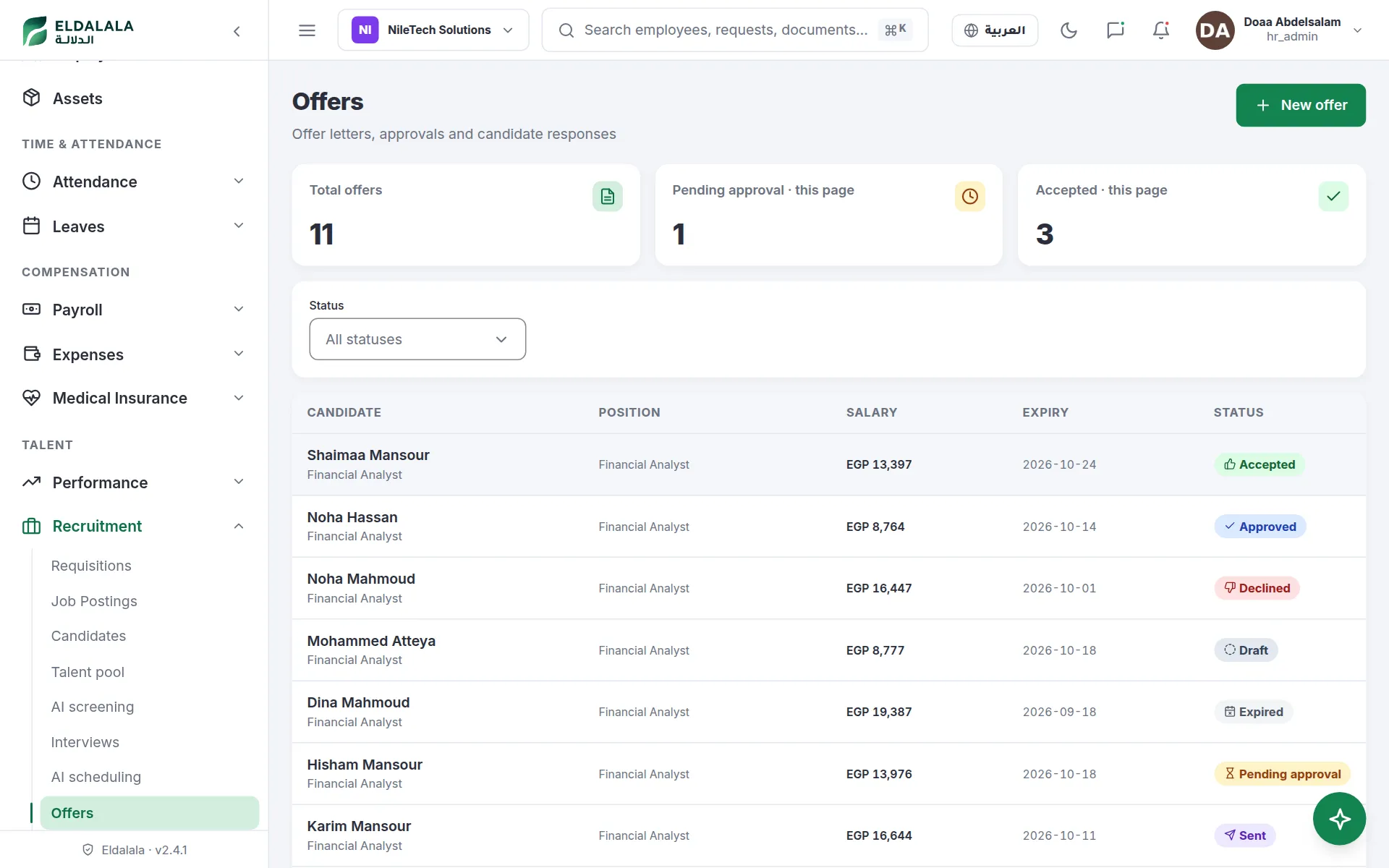This screenshot has height=868, width=1389.
Task: Open Shaimaa Mansour's offer row
Action: [828, 464]
